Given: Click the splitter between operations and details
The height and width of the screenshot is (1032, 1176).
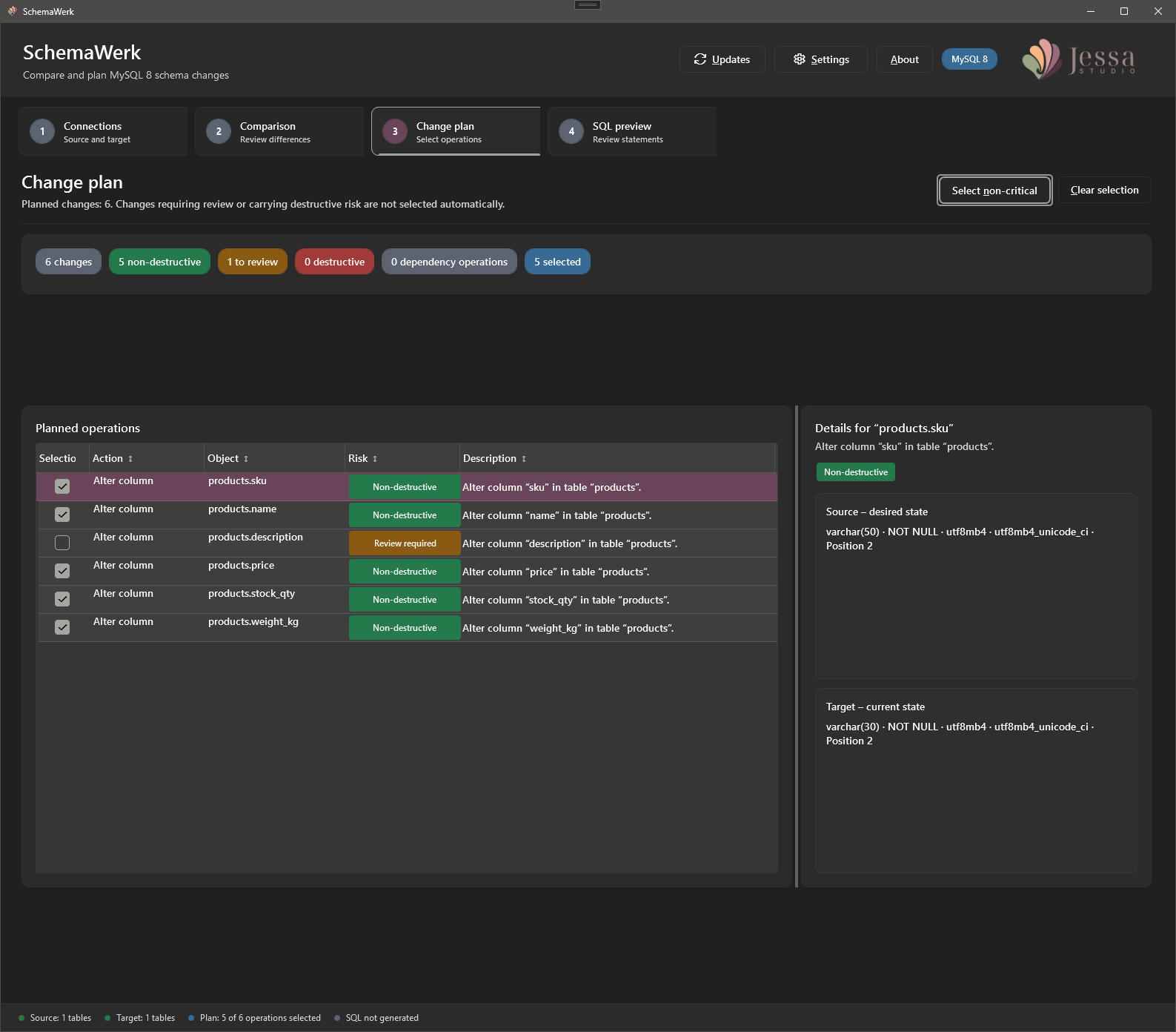Looking at the screenshot, I should (x=797, y=646).
